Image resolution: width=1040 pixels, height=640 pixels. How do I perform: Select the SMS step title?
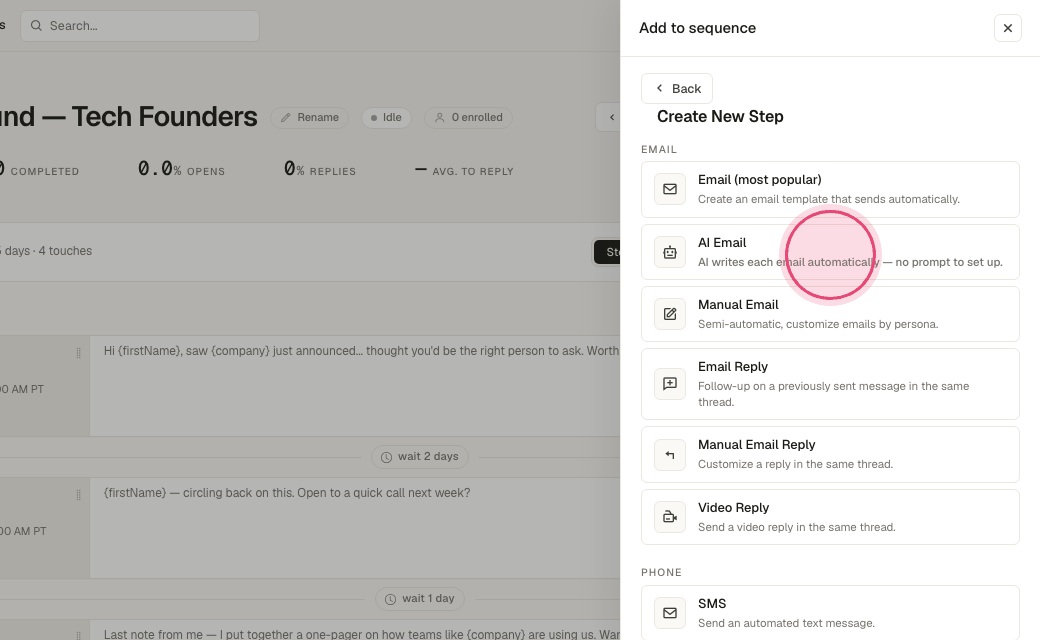[x=712, y=604]
